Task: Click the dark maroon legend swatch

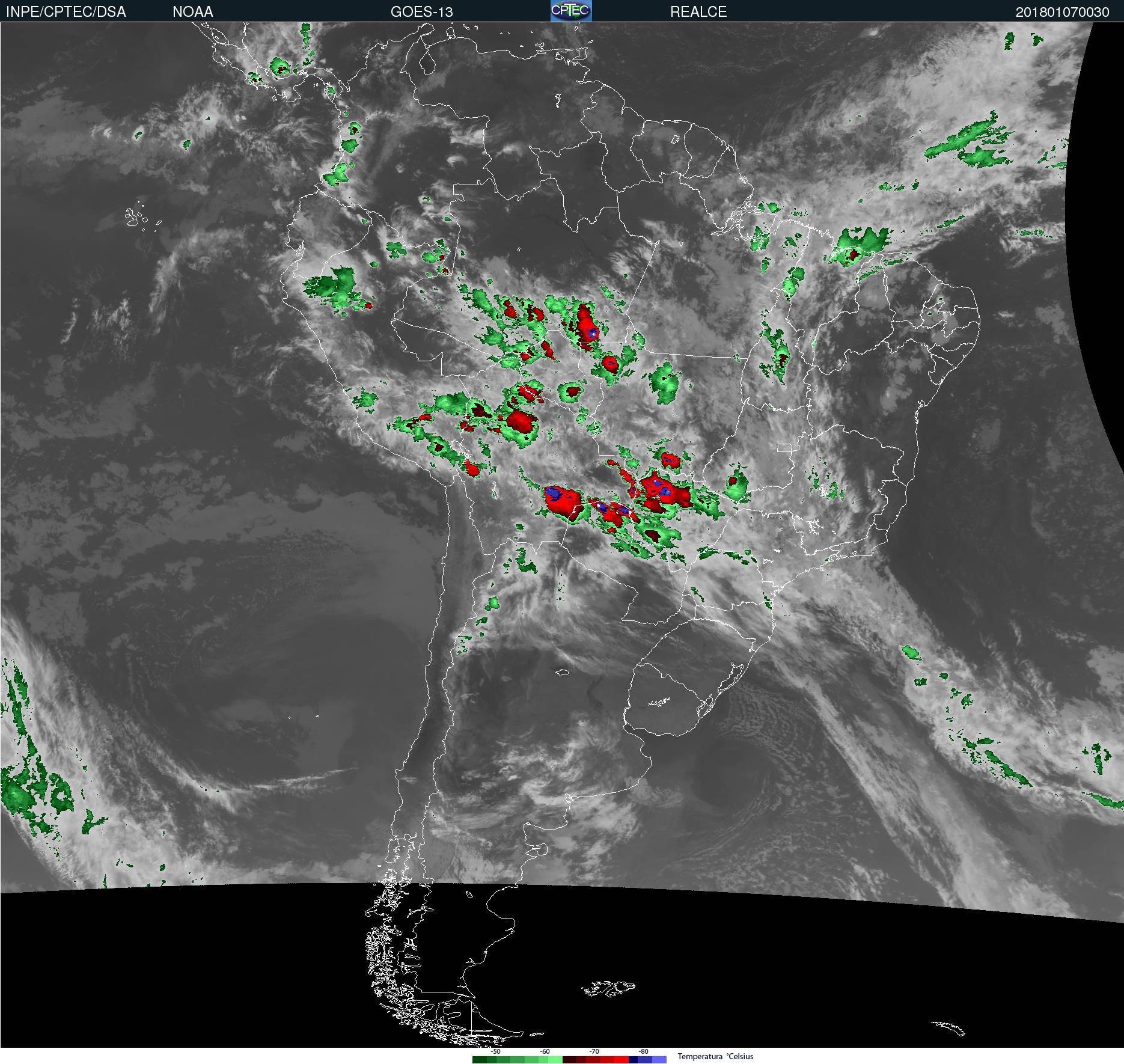Action: click(569, 1060)
